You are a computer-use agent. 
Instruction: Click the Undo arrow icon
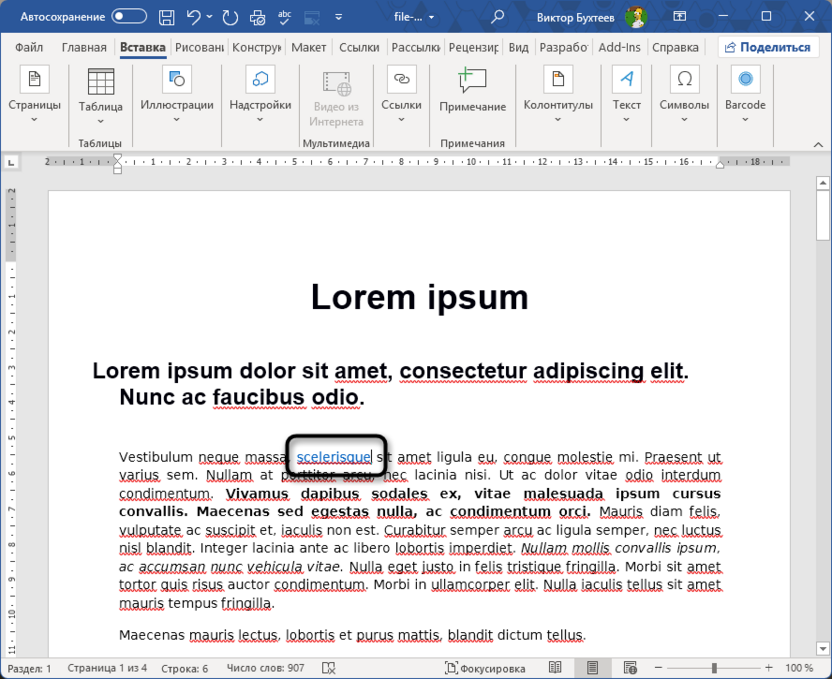[193, 17]
